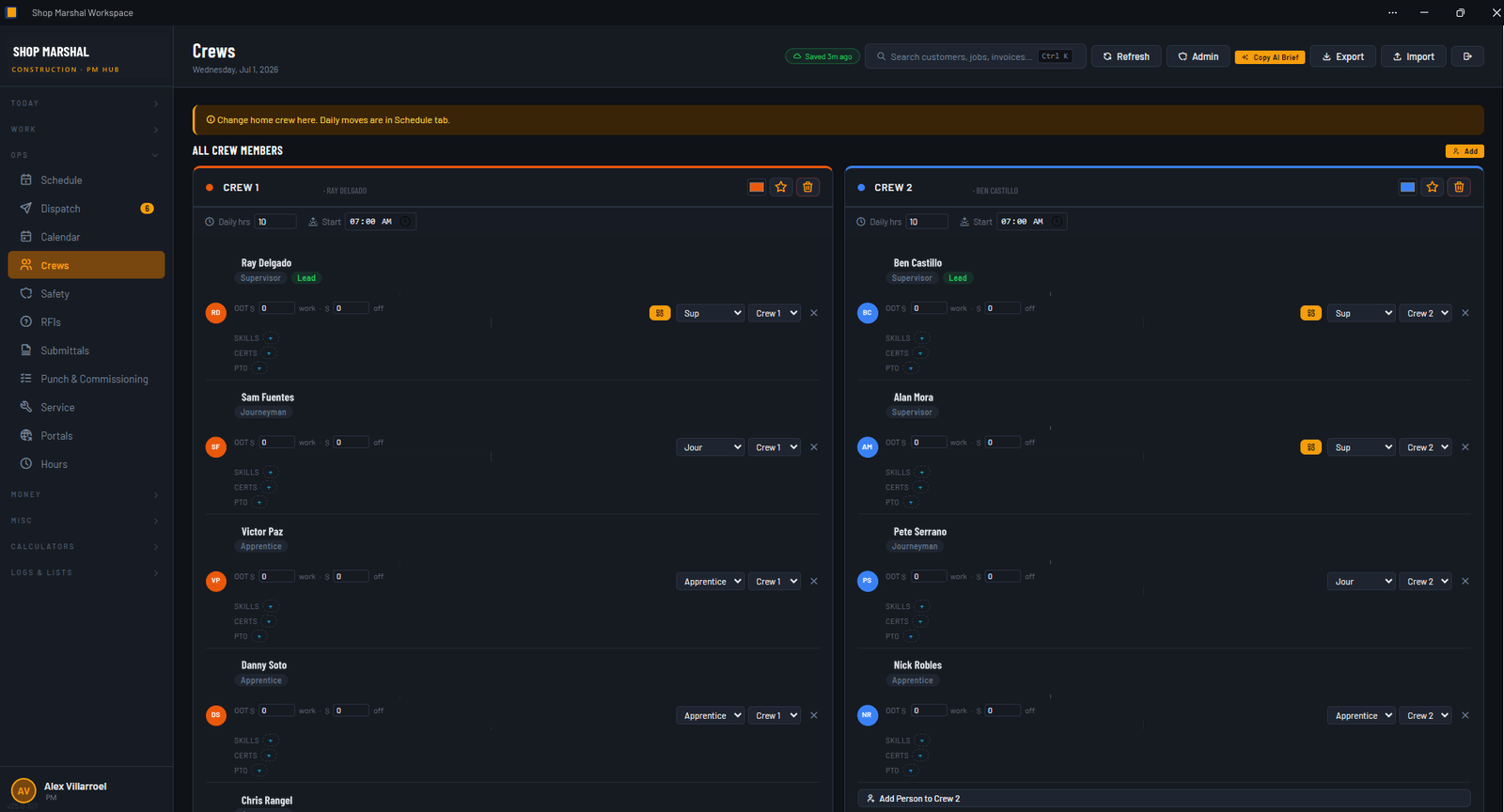Open Nick Robles' Apprentice role dropdown
This screenshot has height=812, width=1504.
tap(1361, 716)
